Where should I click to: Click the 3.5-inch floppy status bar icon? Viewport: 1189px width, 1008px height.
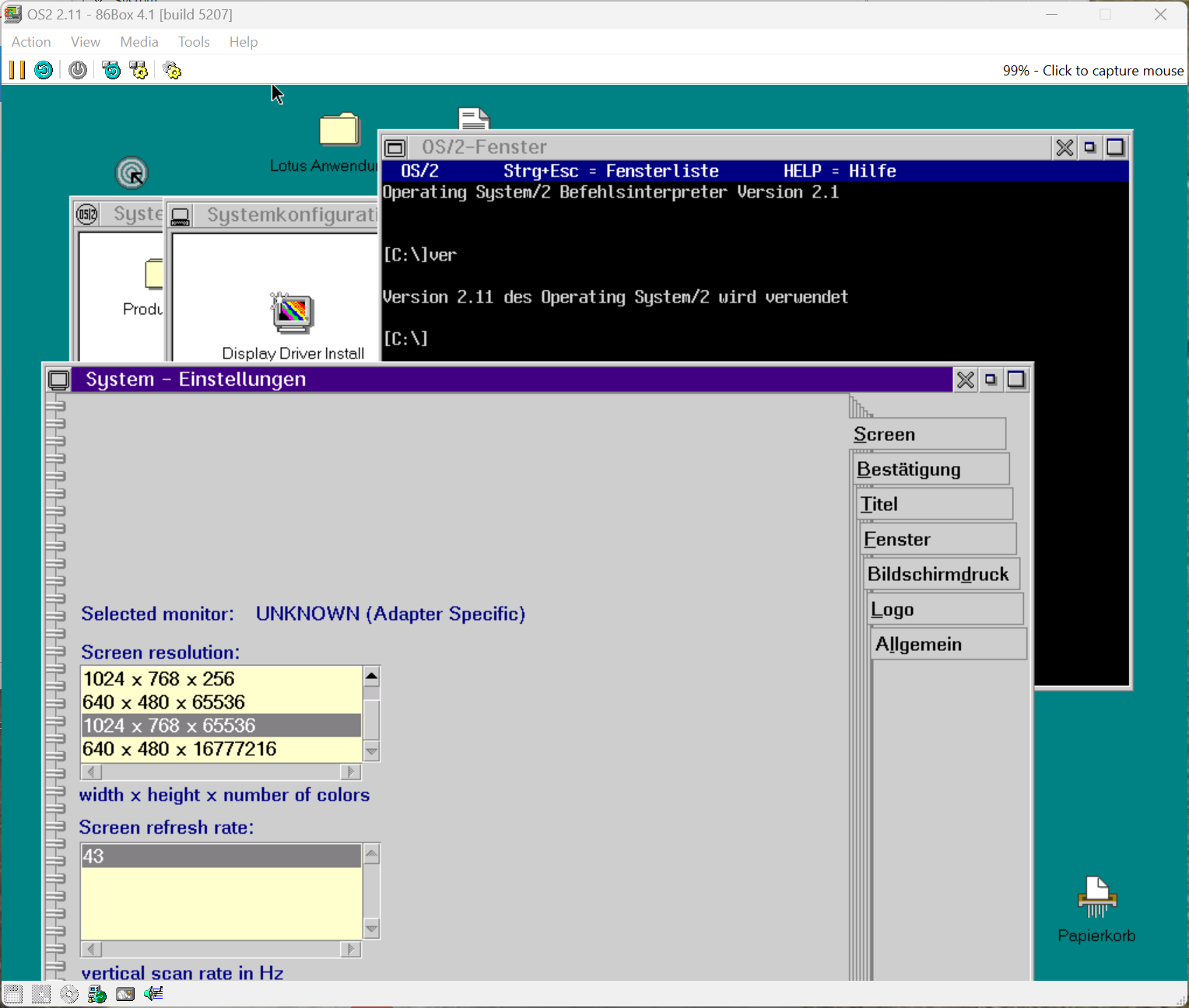click(x=13, y=993)
